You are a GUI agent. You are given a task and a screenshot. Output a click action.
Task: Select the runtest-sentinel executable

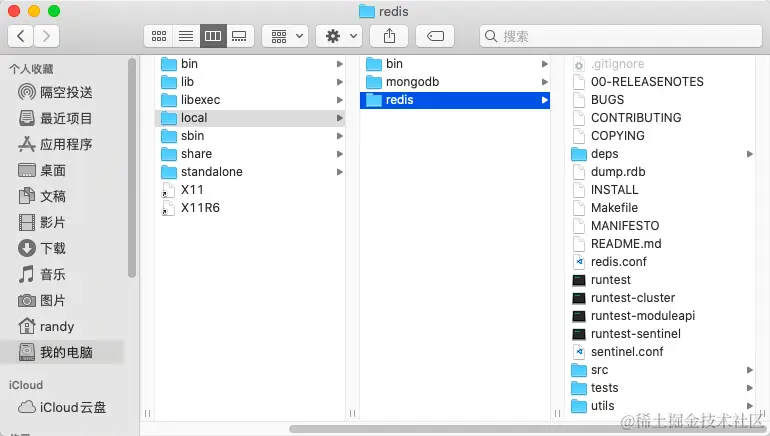coord(660,334)
